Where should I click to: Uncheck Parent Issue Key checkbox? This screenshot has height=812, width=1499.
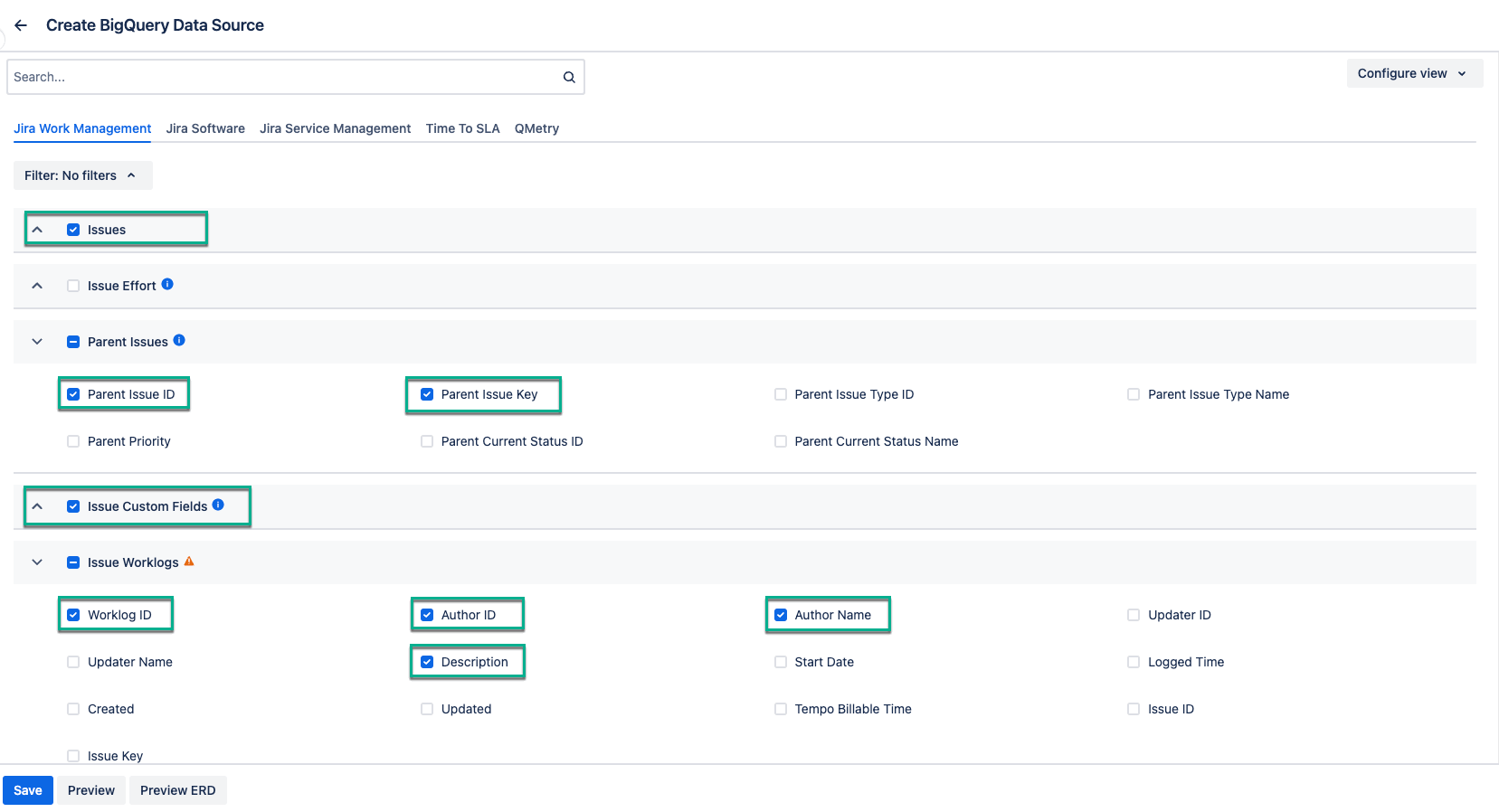pos(427,394)
